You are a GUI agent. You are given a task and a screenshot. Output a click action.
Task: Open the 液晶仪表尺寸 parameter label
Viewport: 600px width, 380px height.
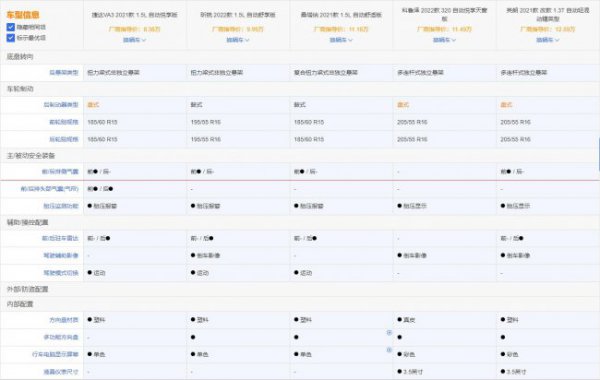tap(61, 371)
